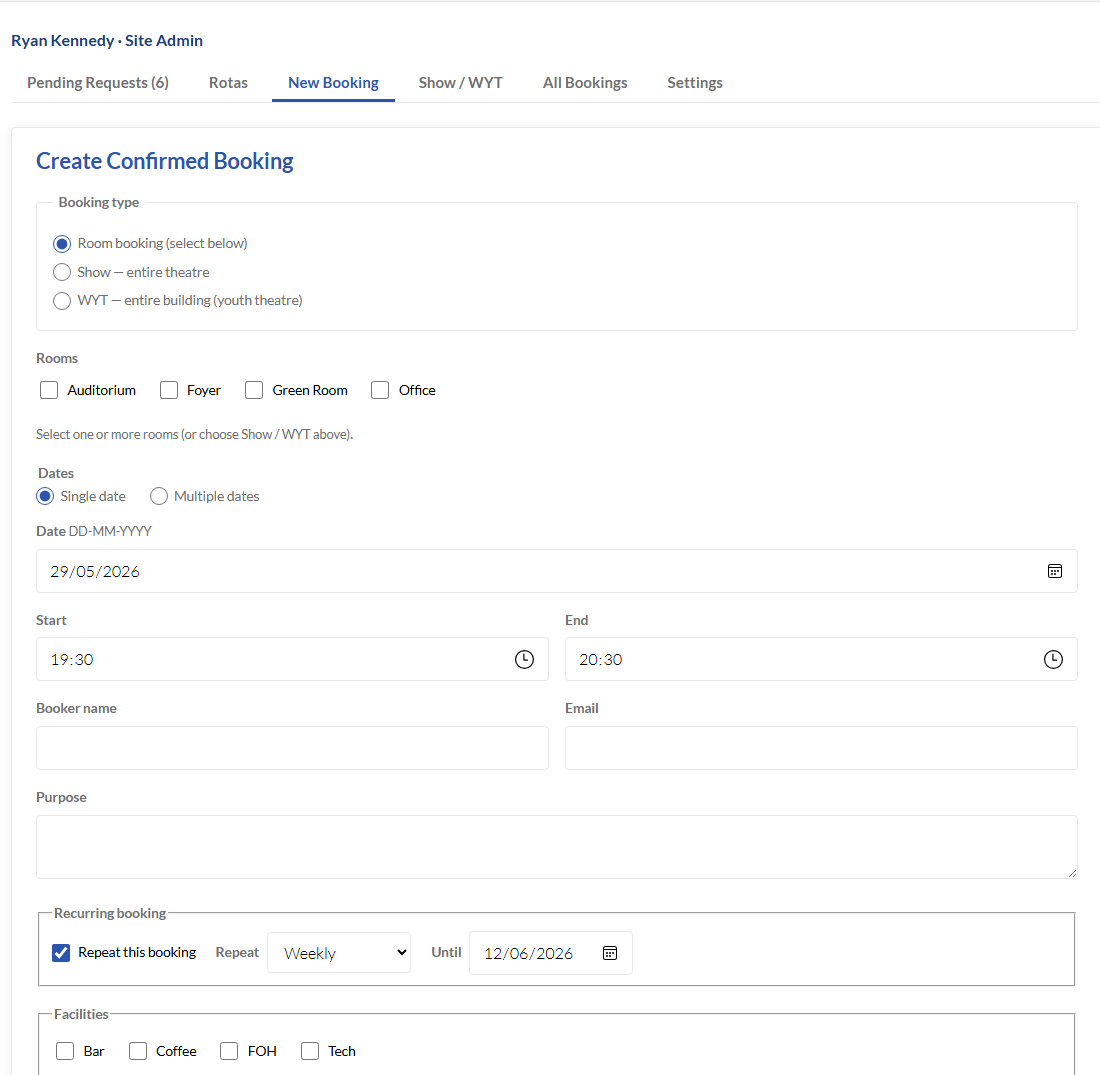
Task: Select the Single date radio button
Action: click(45, 496)
